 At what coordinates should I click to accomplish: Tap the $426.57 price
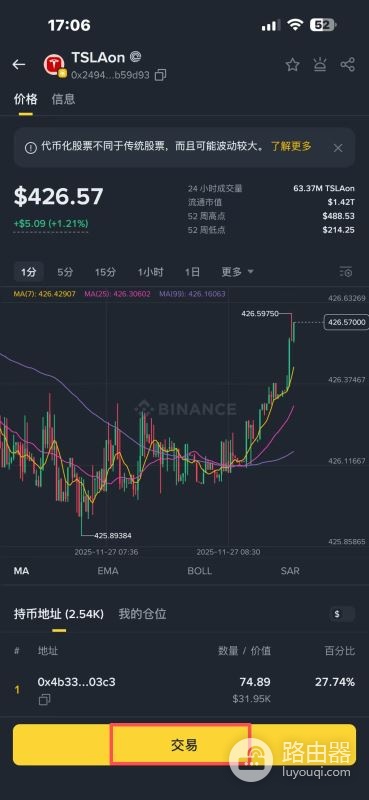tap(58, 197)
